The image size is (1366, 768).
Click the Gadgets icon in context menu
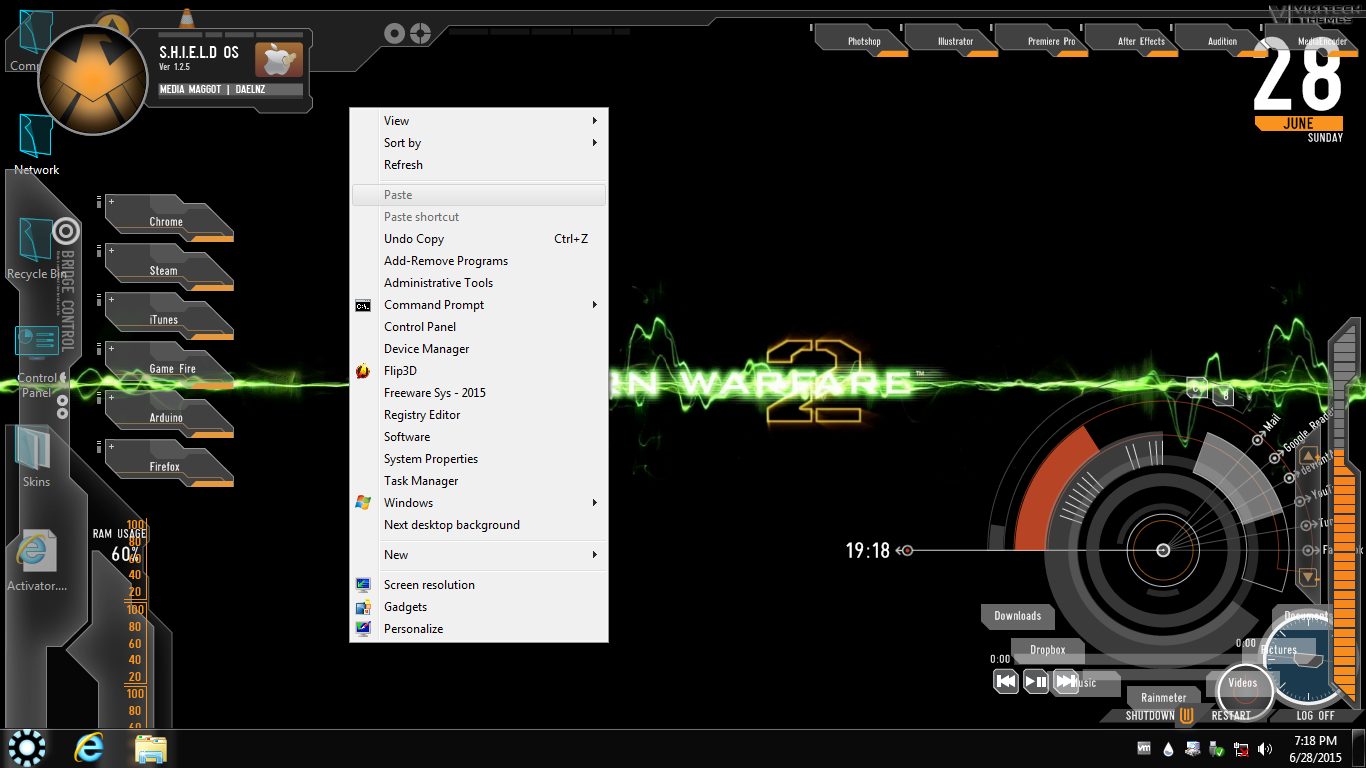(x=363, y=607)
